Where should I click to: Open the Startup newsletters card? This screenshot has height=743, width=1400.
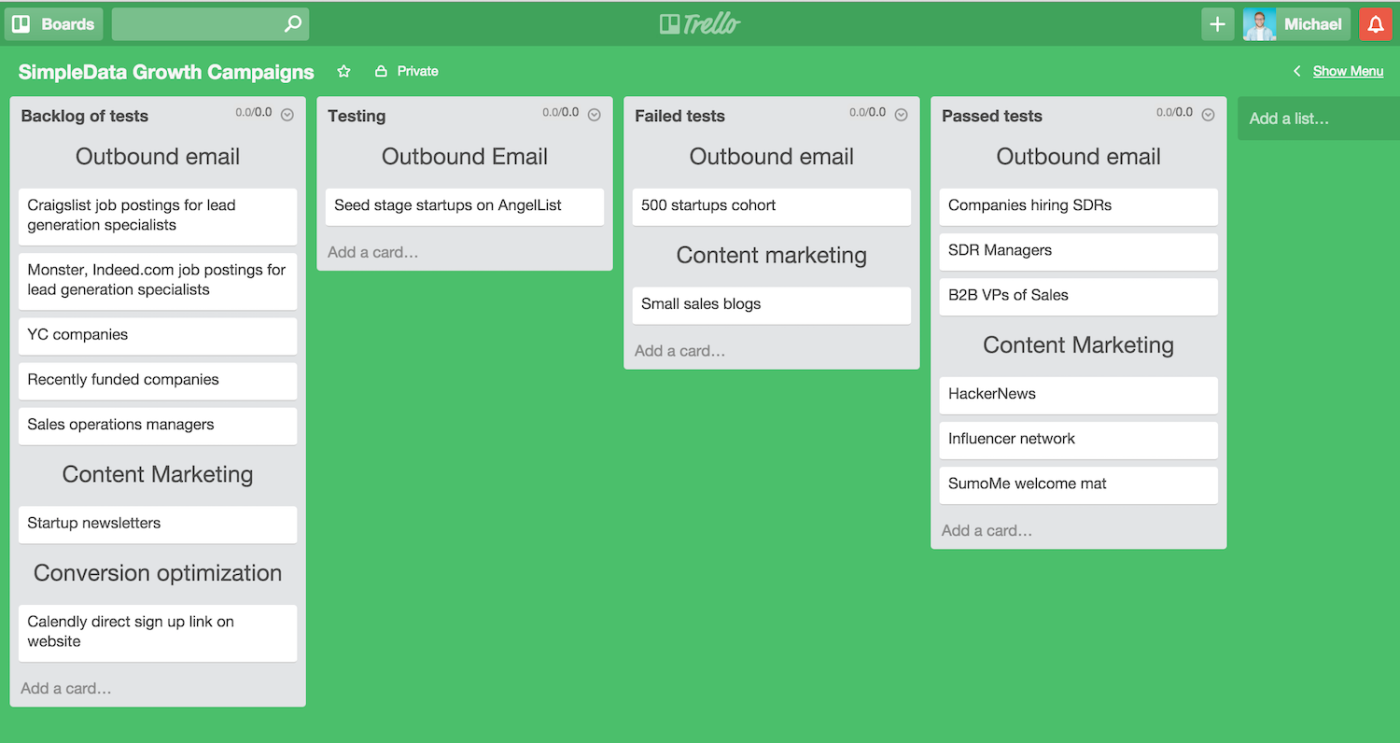point(158,524)
